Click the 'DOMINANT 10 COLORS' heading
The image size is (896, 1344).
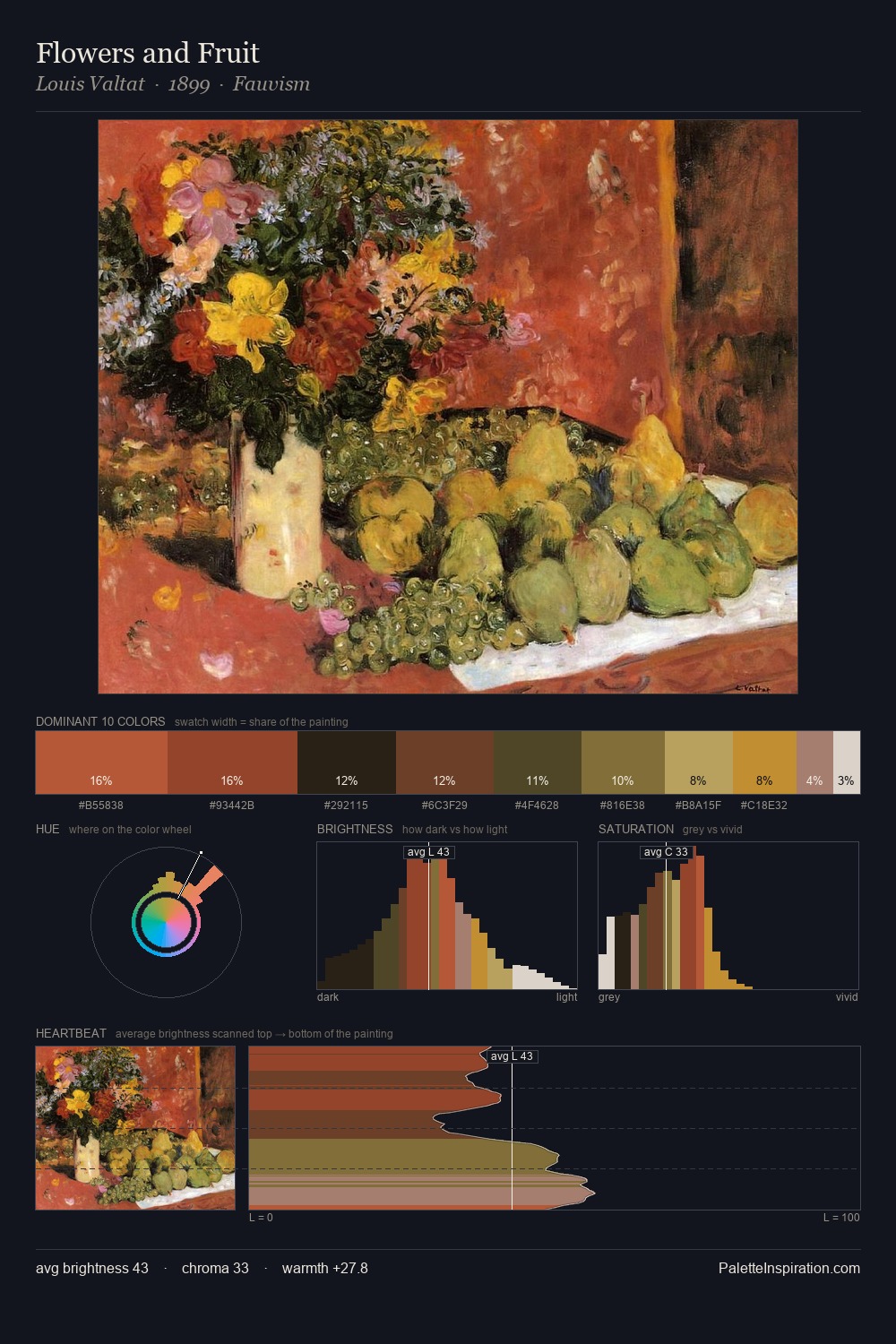pos(100,721)
